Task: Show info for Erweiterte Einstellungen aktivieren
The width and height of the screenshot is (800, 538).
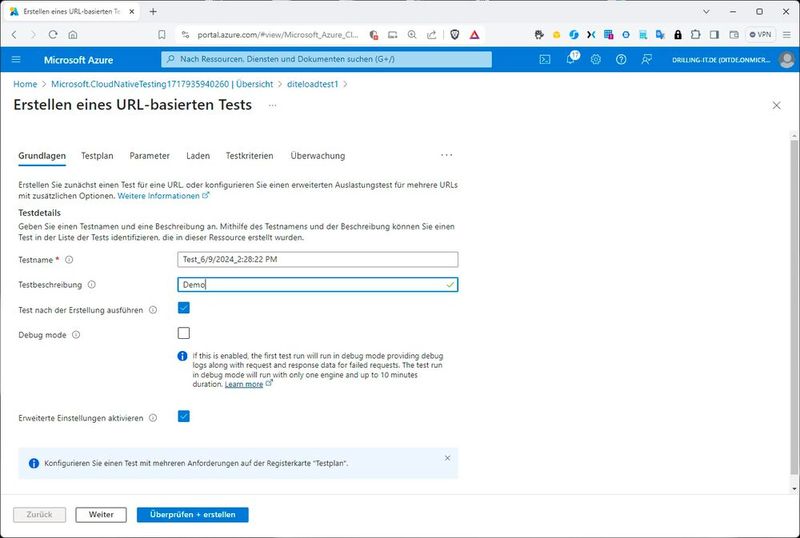Action: click(153, 418)
